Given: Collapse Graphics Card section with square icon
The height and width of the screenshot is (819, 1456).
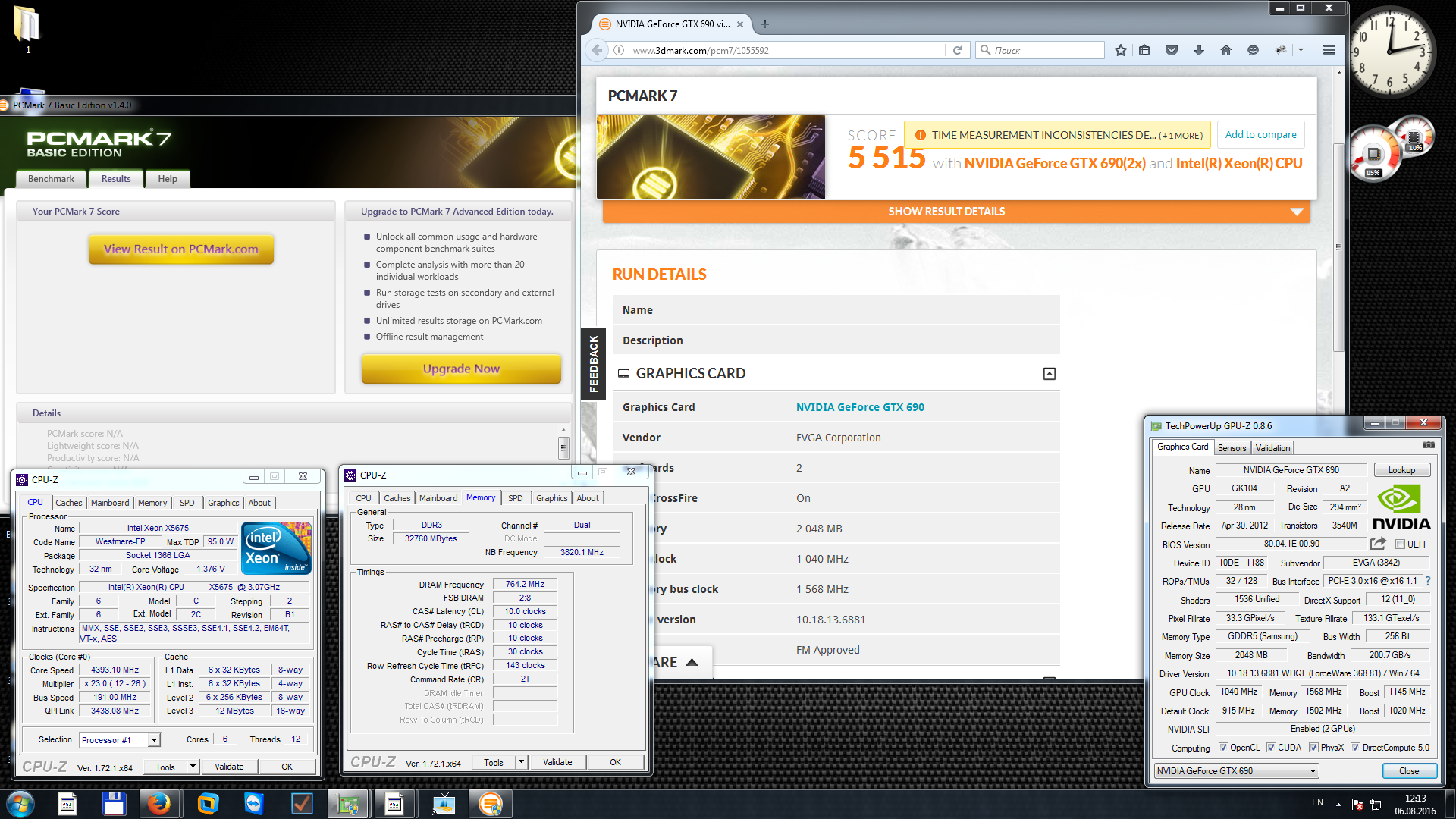Looking at the screenshot, I should tap(1050, 374).
